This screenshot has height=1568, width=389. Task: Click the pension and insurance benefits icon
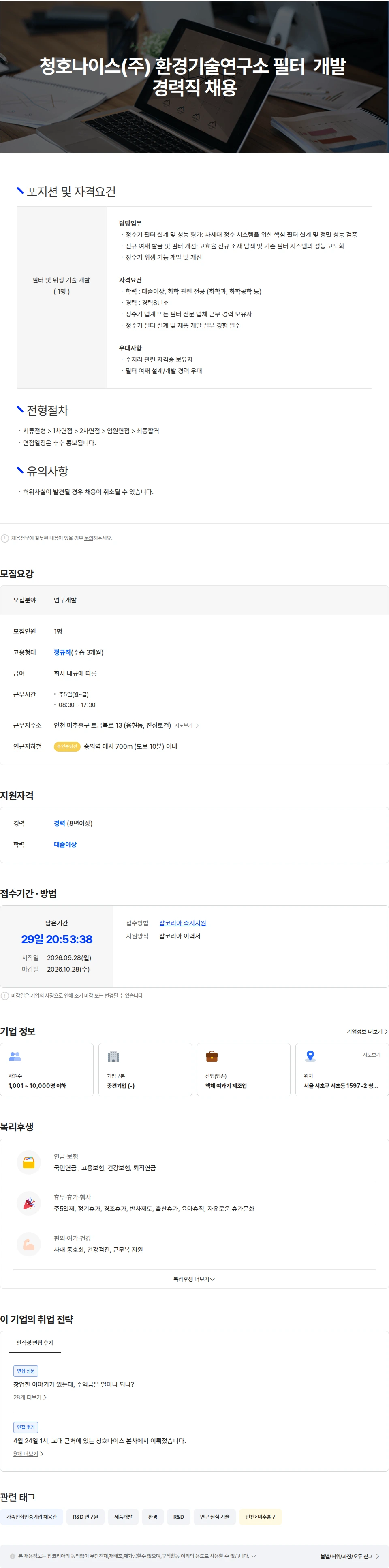tap(29, 1162)
